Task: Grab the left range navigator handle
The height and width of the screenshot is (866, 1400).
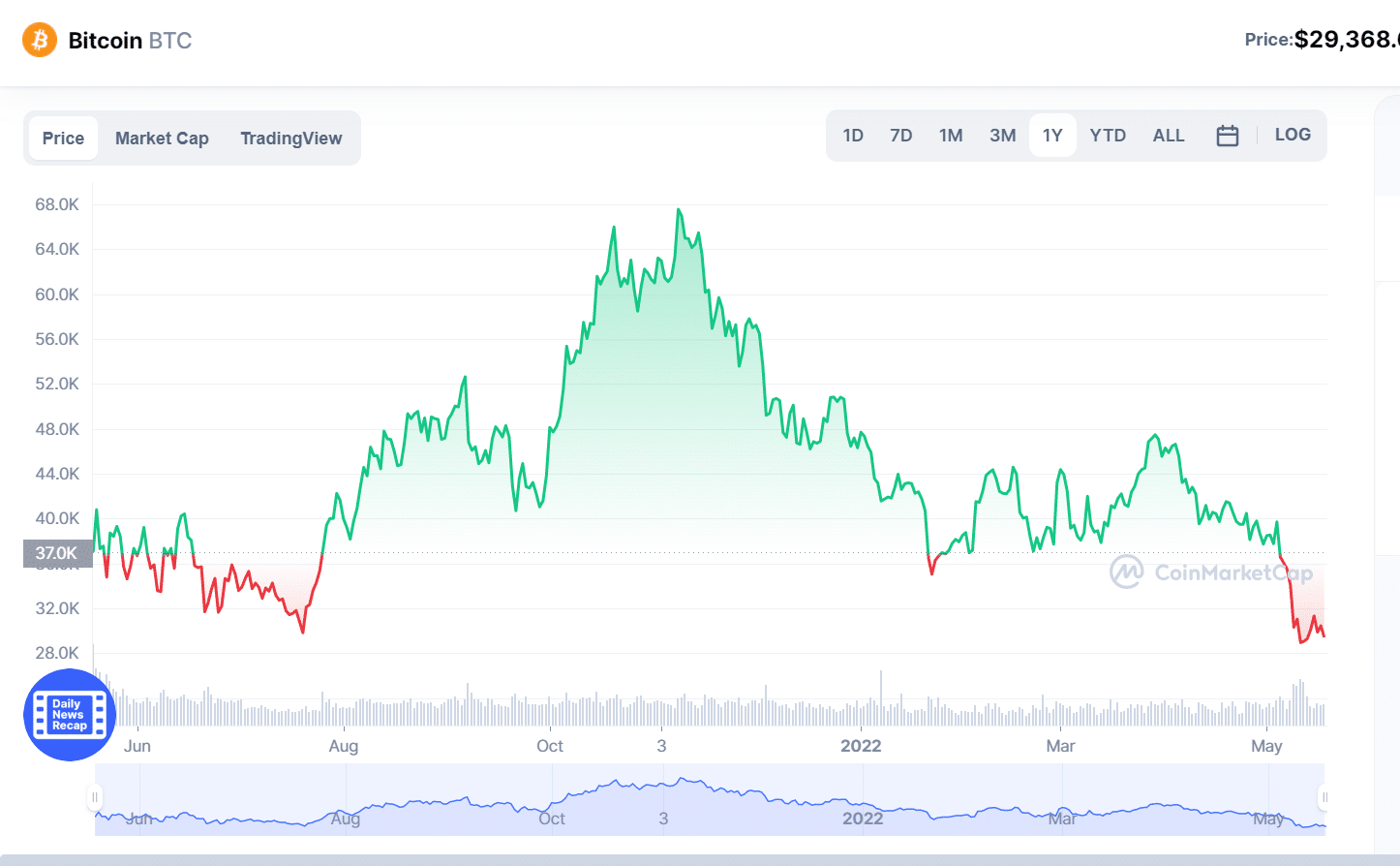Action: 95,797
